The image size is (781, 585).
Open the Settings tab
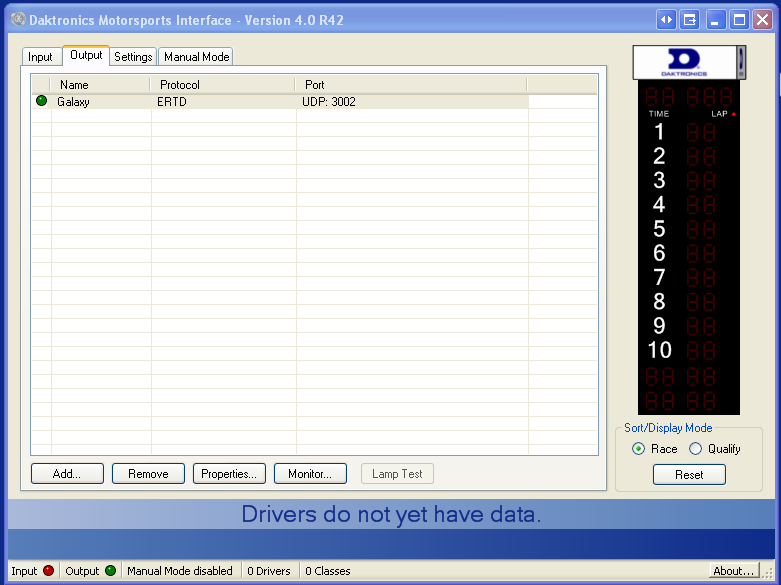pyautogui.click(x=133, y=57)
